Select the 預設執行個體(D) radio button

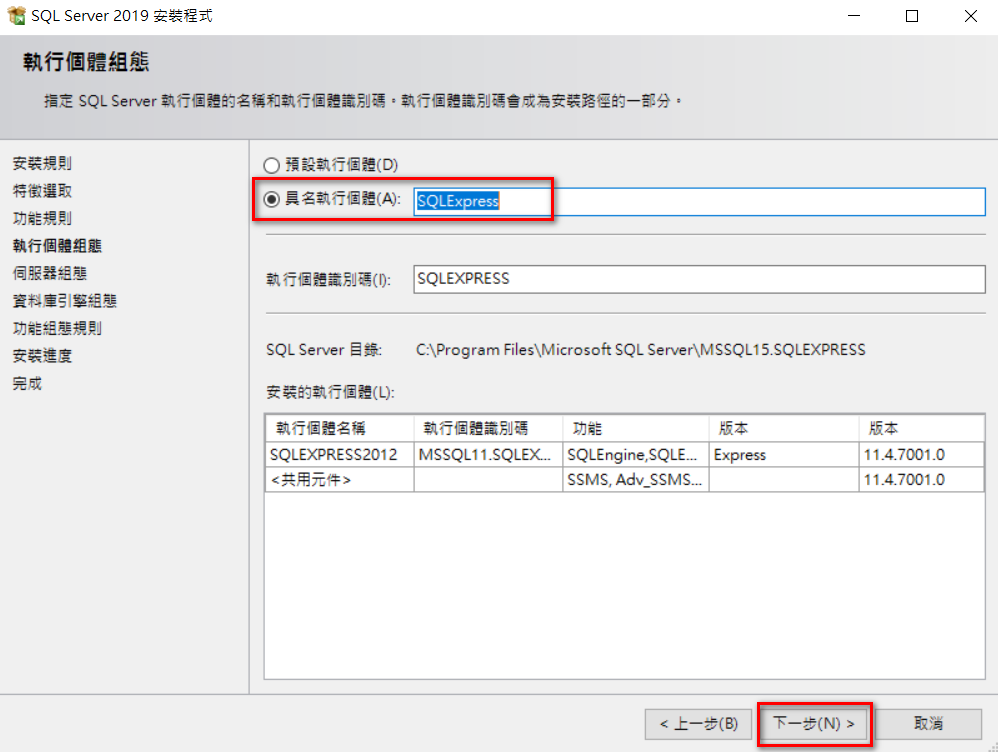point(272,166)
